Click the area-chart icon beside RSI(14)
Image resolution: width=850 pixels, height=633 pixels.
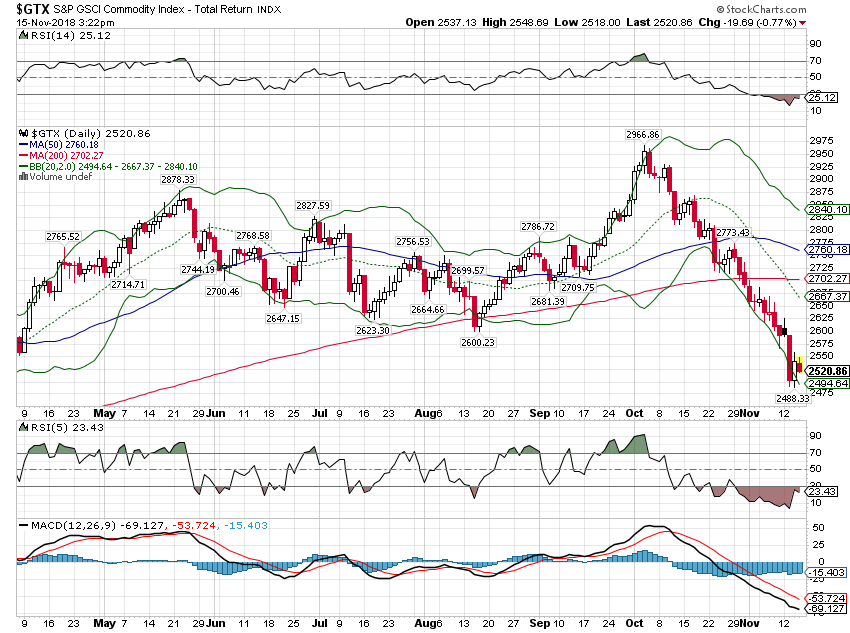click(23, 36)
